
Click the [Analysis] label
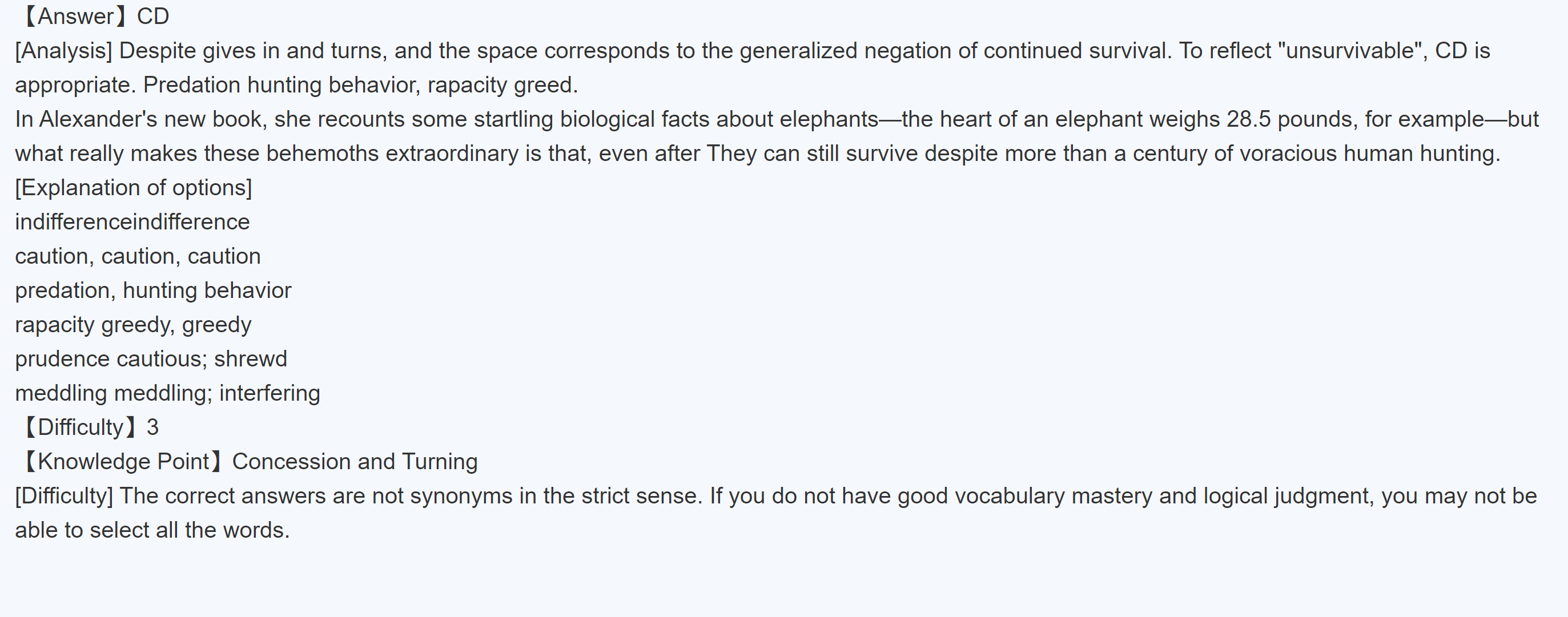click(x=64, y=50)
